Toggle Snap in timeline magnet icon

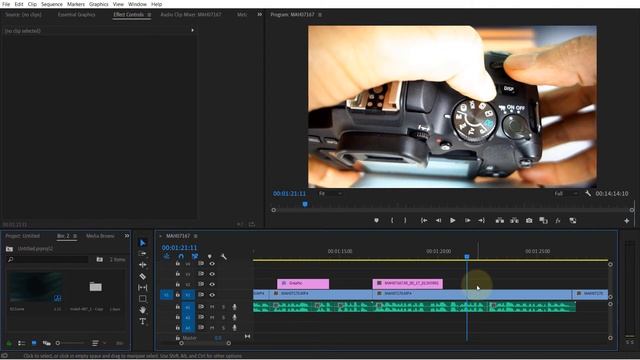[181, 256]
